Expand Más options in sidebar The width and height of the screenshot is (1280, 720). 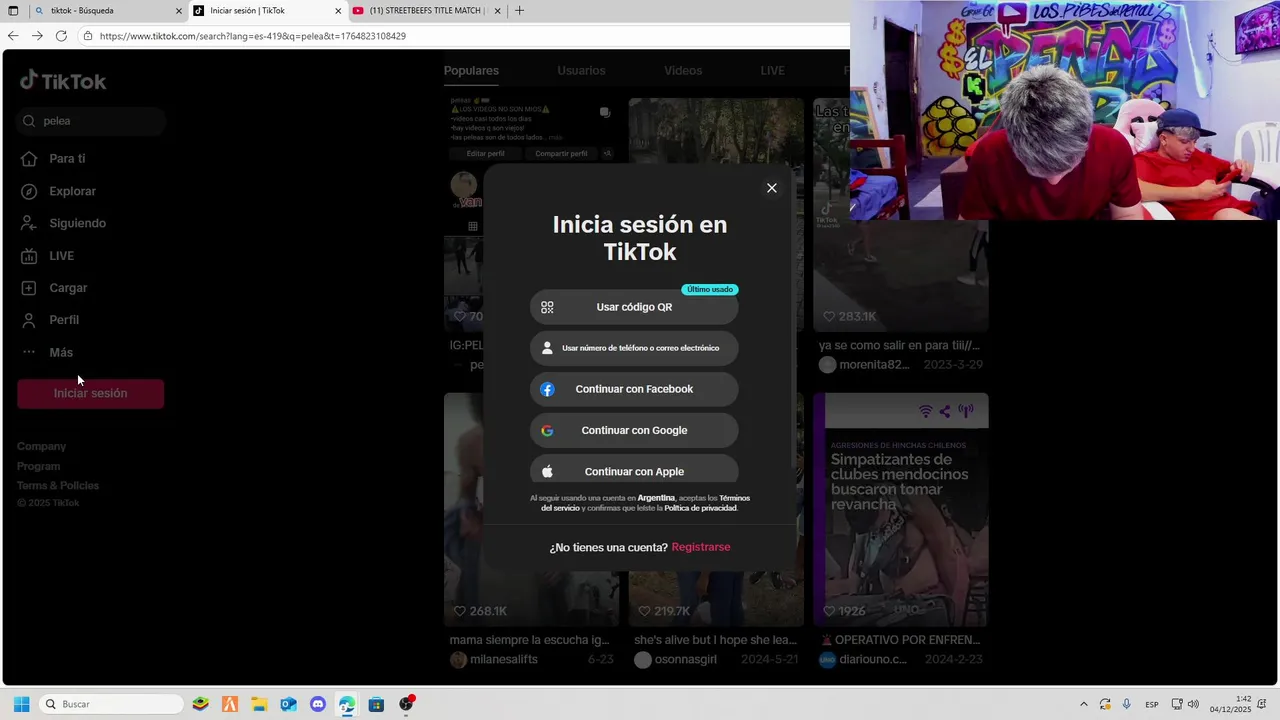(60, 352)
